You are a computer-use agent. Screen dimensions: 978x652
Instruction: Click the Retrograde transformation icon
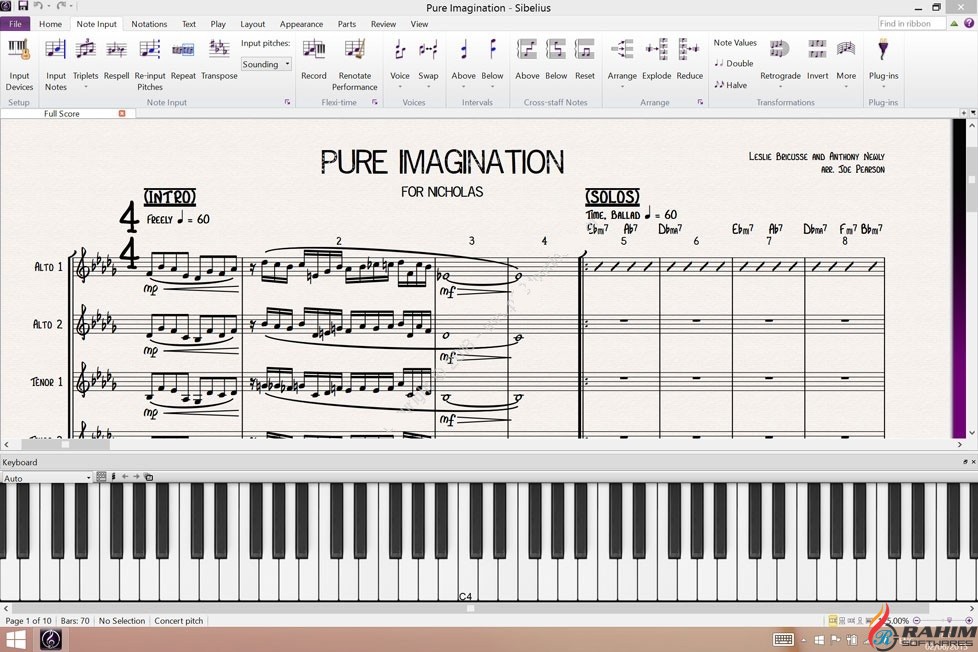[780, 58]
